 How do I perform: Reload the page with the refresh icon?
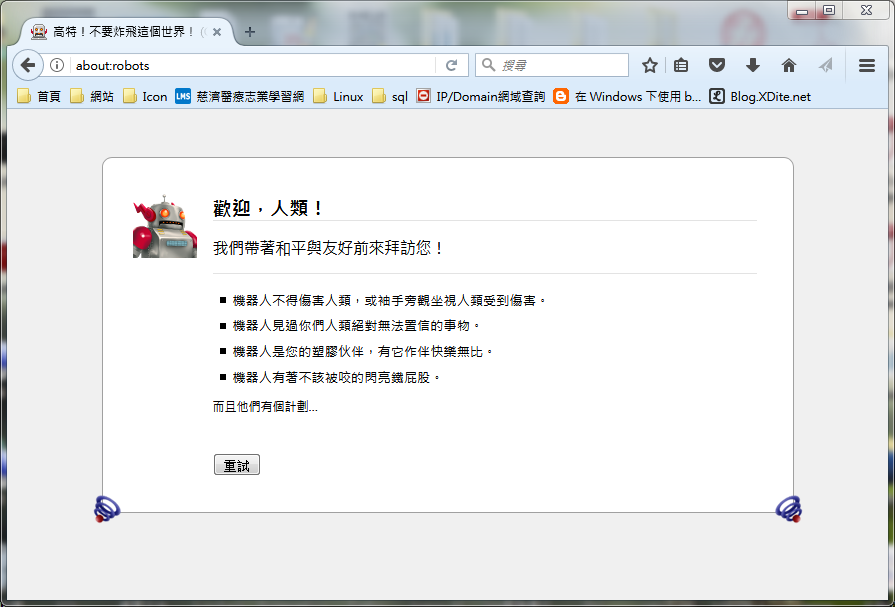(x=451, y=65)
